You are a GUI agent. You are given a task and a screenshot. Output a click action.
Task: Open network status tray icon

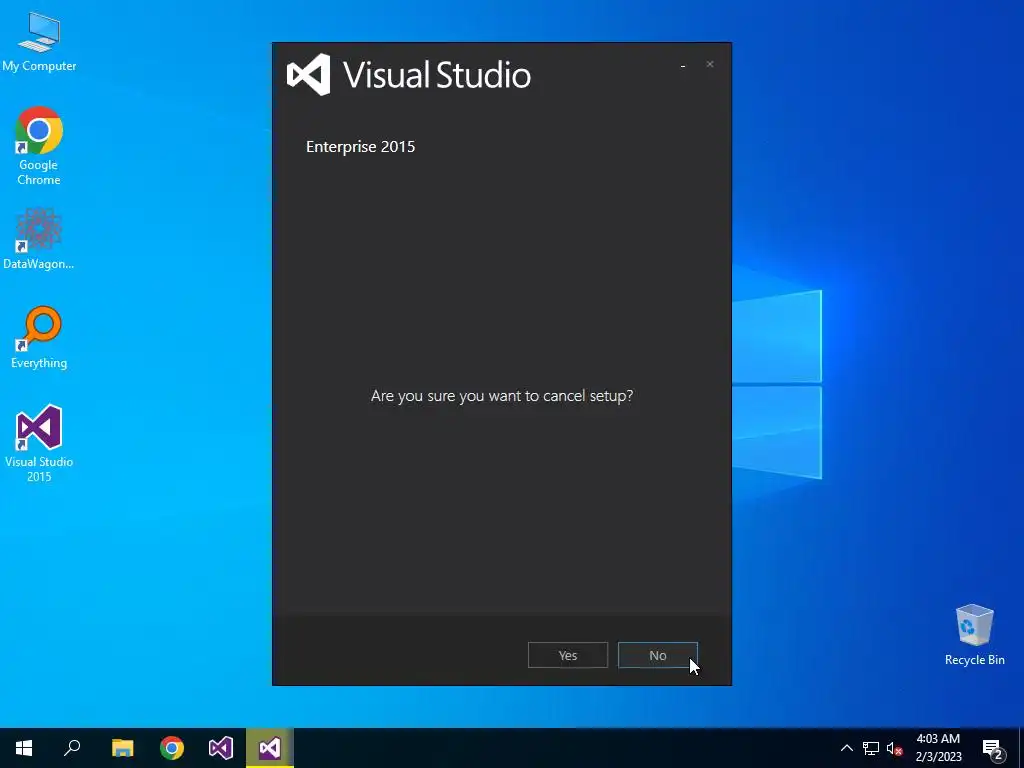coord(871,748)
